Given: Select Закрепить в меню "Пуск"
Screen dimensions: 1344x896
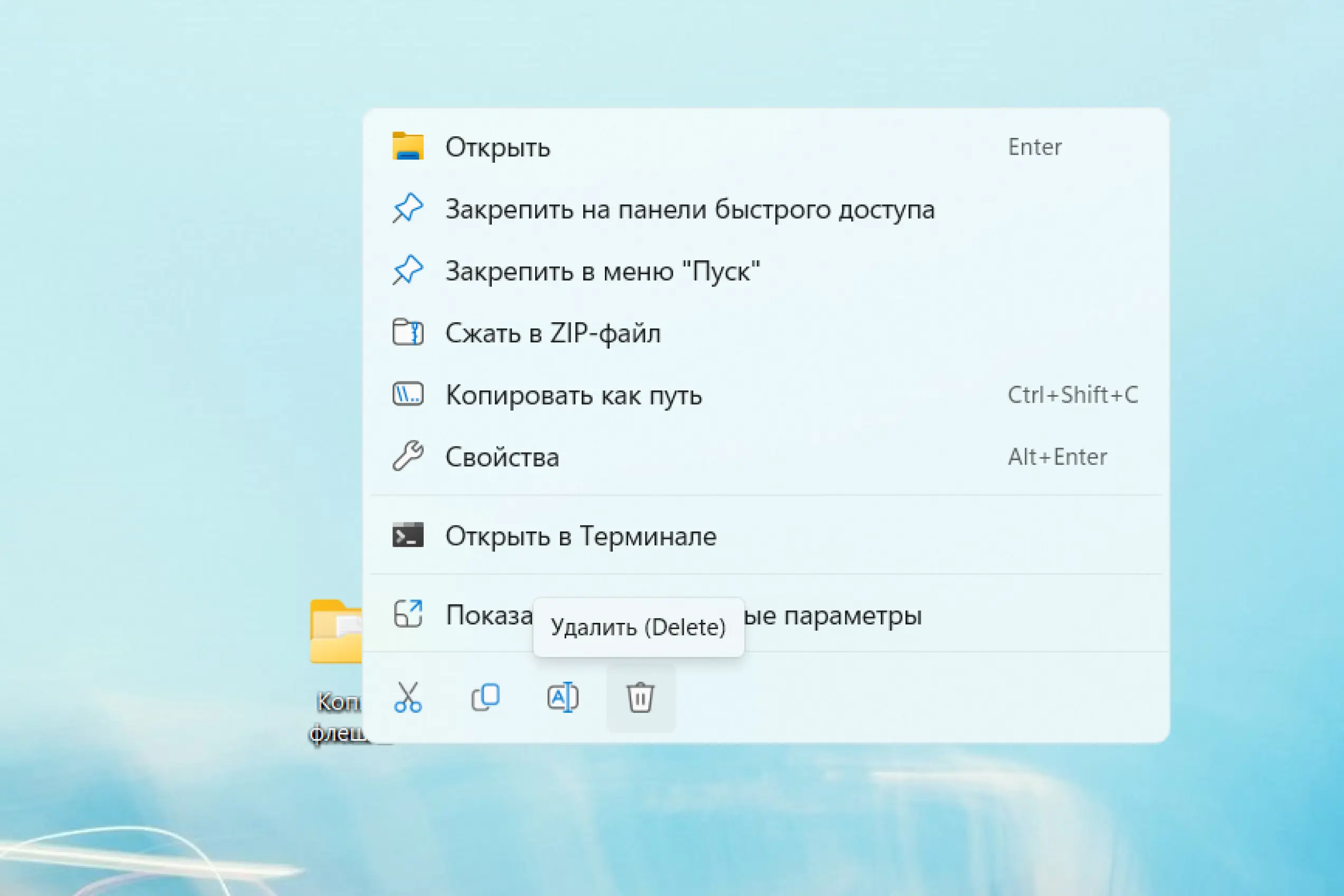Looking at the screenshot, I should (x=602, y=271).
